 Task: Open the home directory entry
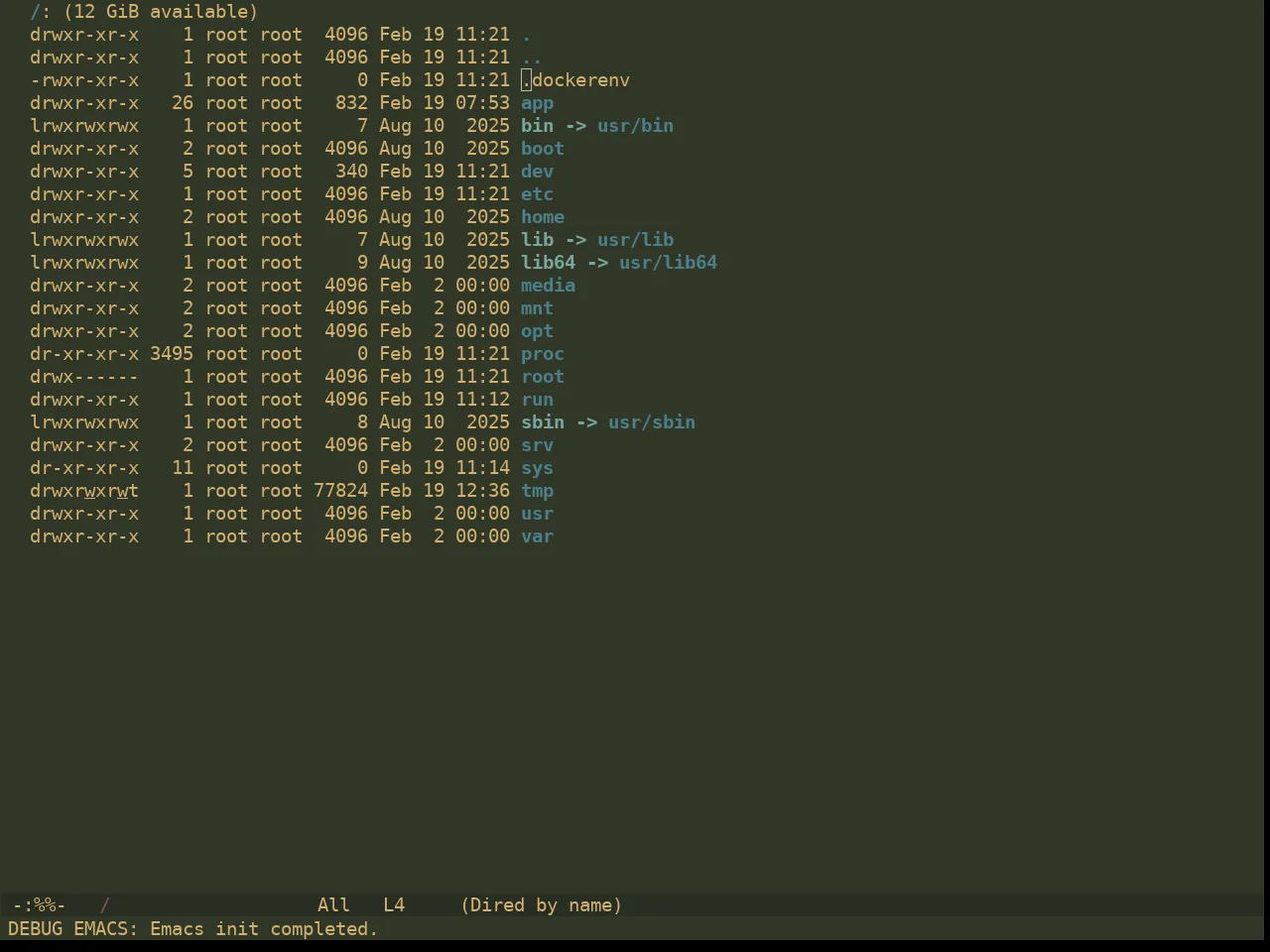click(x=543, y=217)
